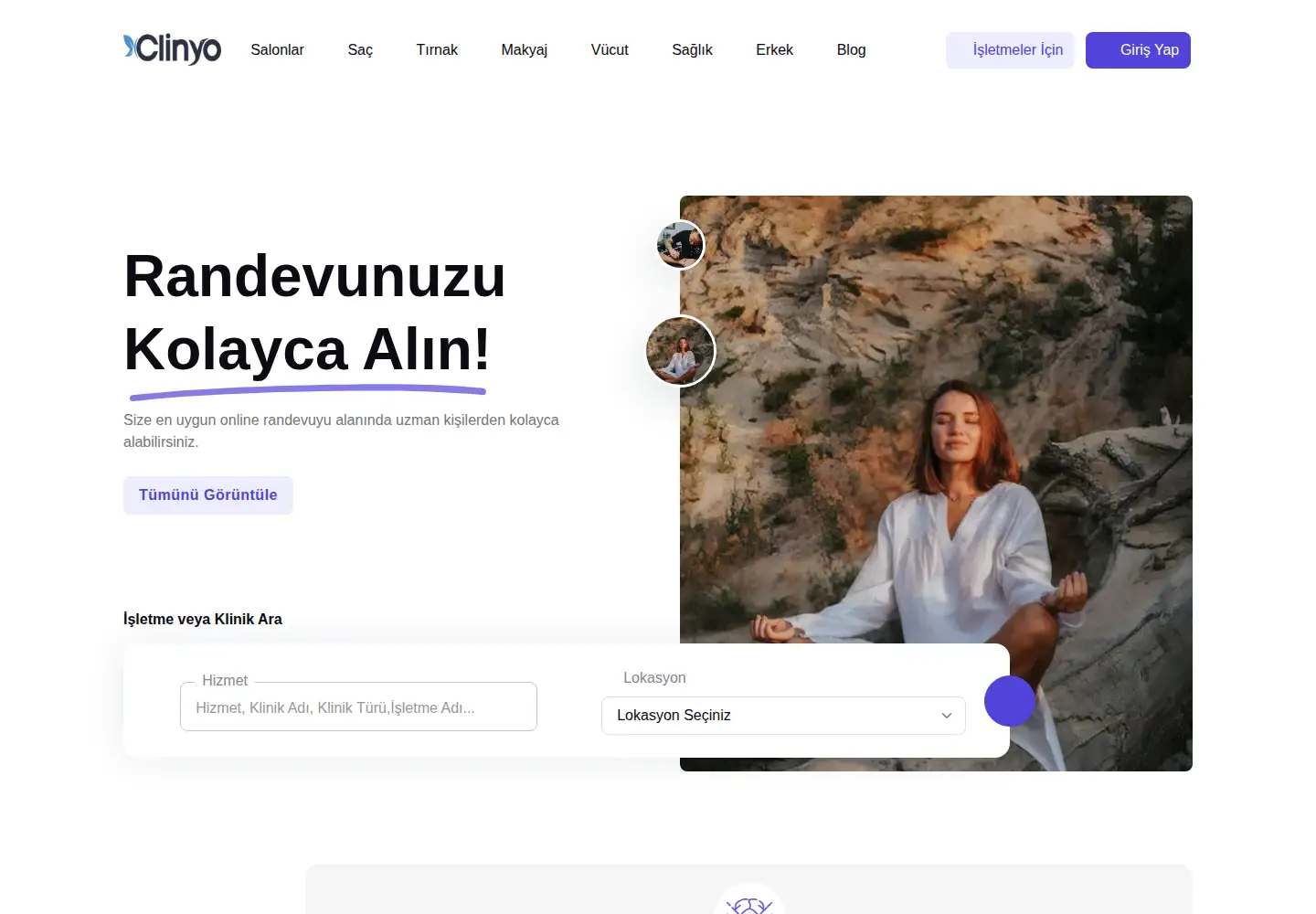Select the Makyaj menu item
Viewport: 1316px width, 914px height.
pos(524,50)
